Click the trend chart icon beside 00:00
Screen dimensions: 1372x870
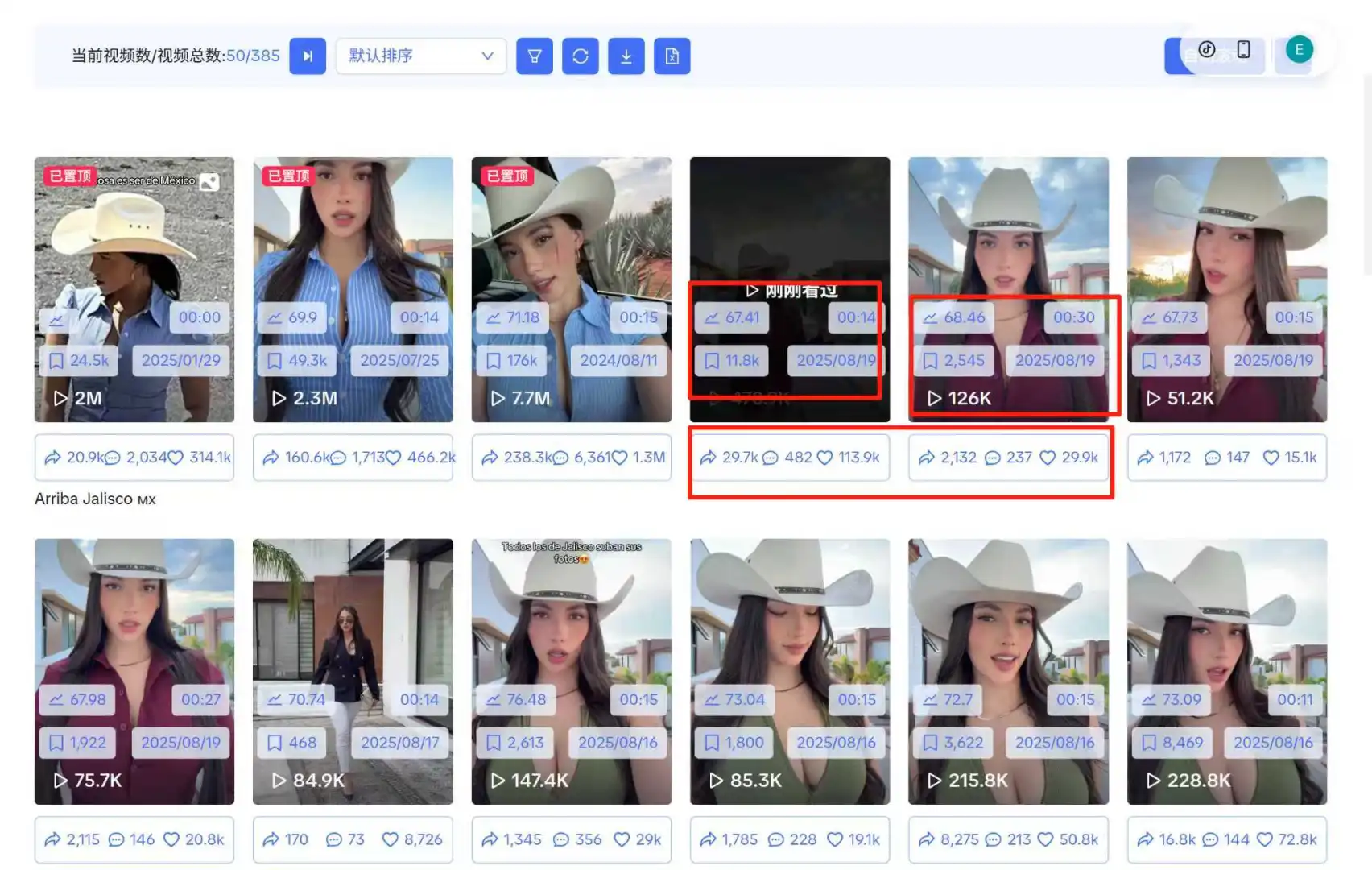(x=56, y=319)
